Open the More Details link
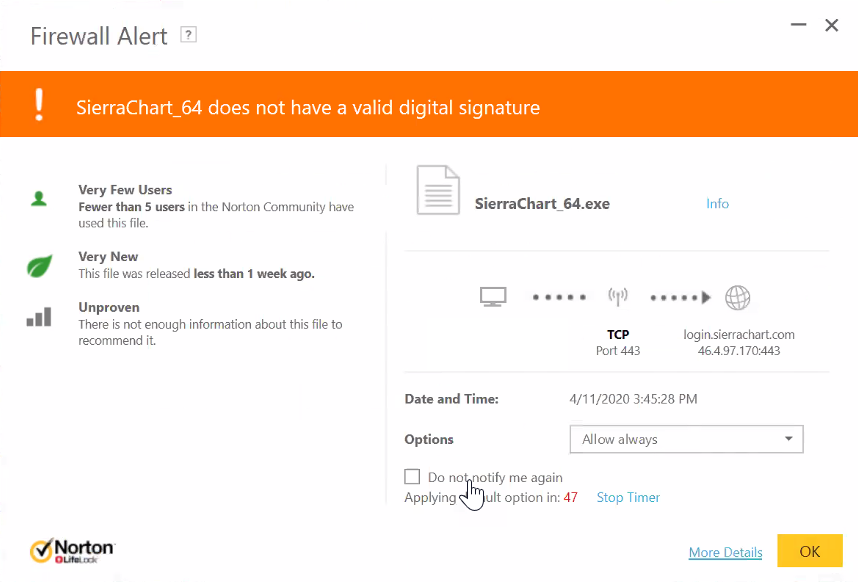This screenshot has height=582, width=858. 725,552
